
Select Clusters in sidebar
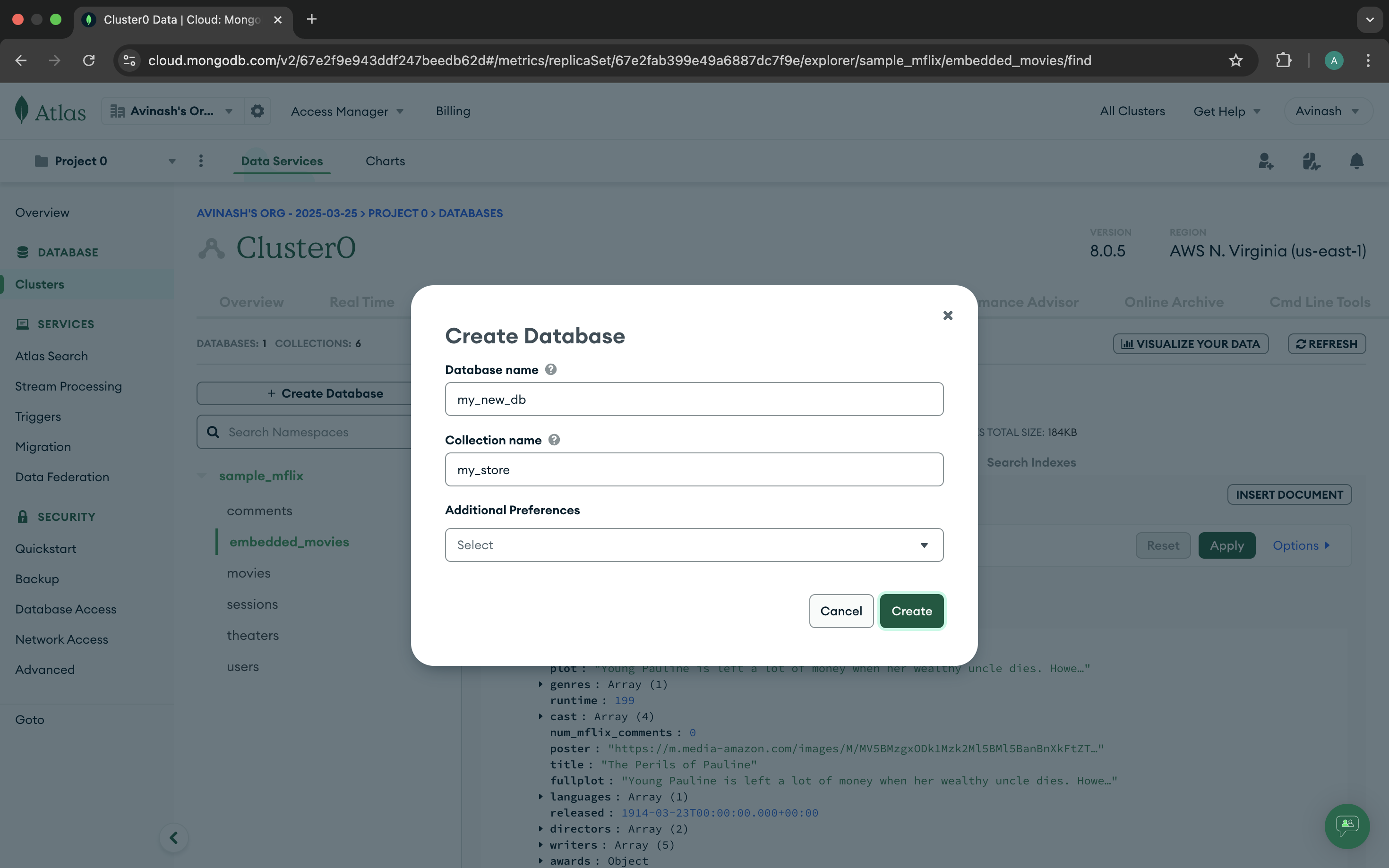(x=40, y=284)
